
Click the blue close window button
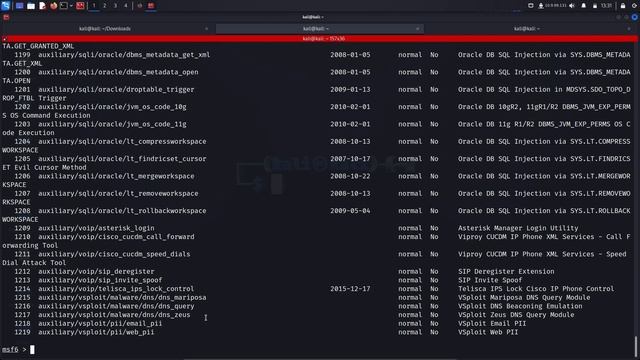635,17
